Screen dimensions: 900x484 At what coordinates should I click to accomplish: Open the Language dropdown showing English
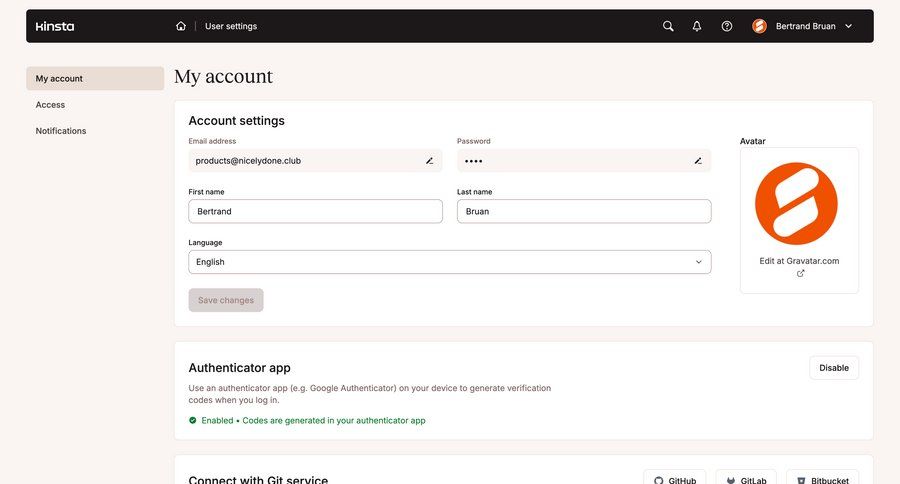click(x=449, y=262)
